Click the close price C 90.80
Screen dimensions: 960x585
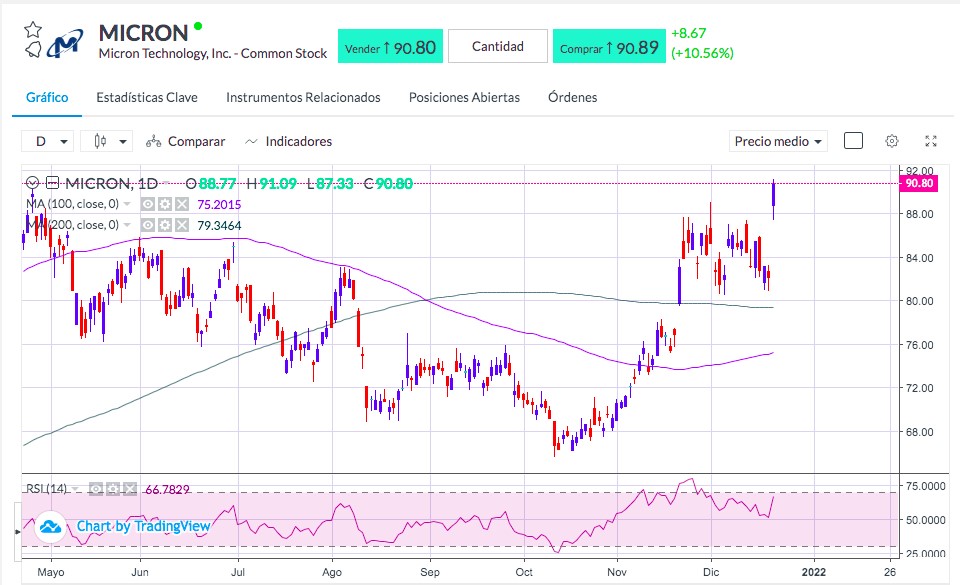pos(388,183)
